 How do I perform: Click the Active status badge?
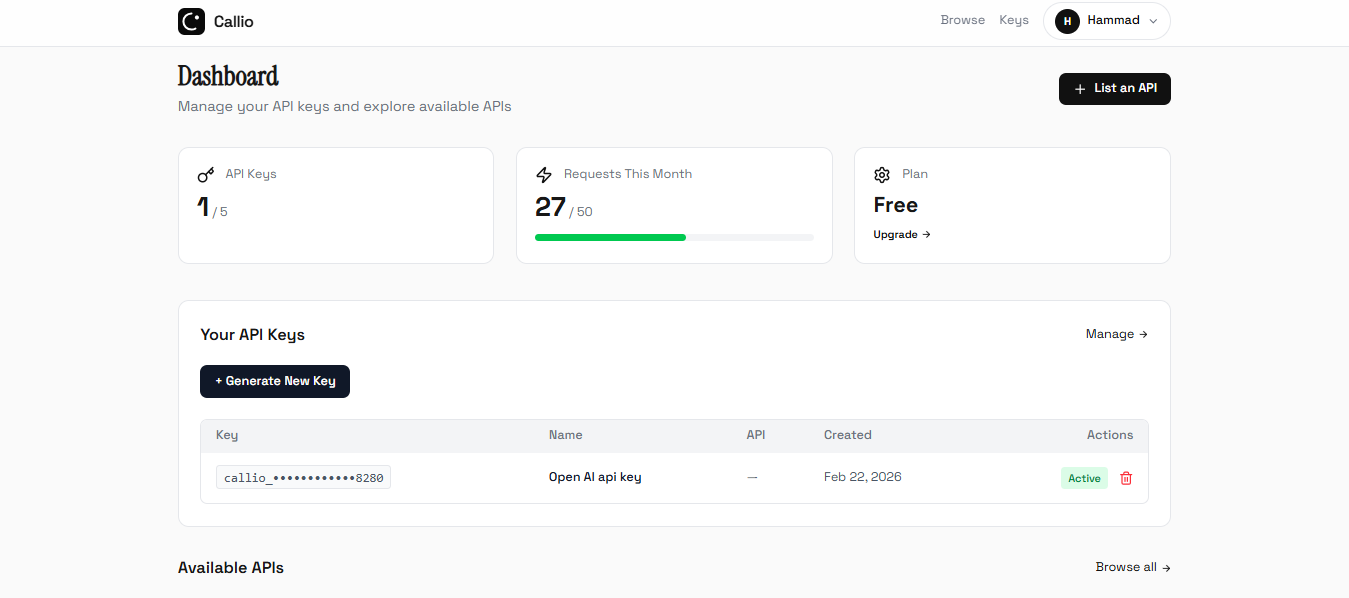pyautogui.click(x=1084, y=478)
